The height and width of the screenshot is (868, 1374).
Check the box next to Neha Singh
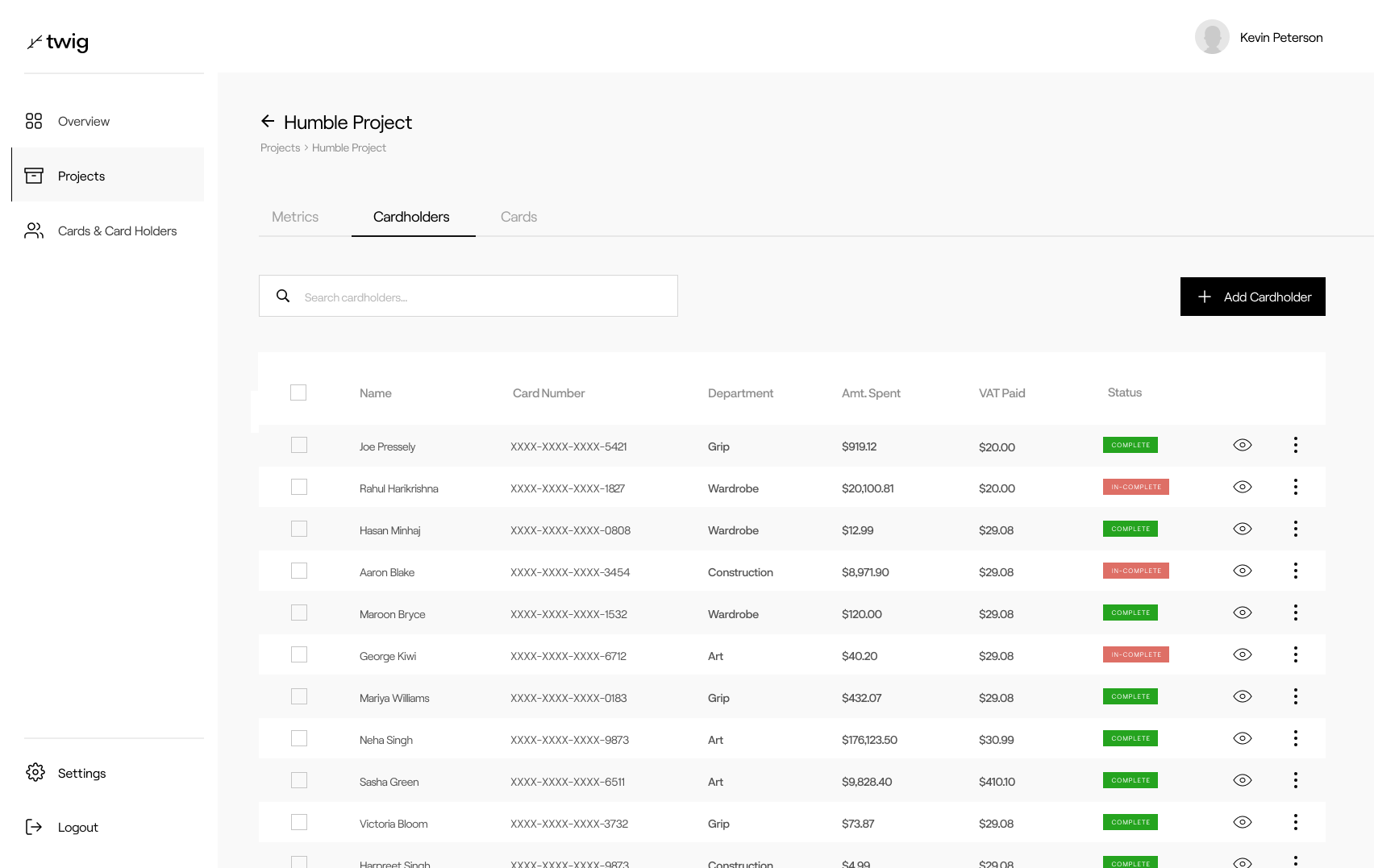point(299,738)
